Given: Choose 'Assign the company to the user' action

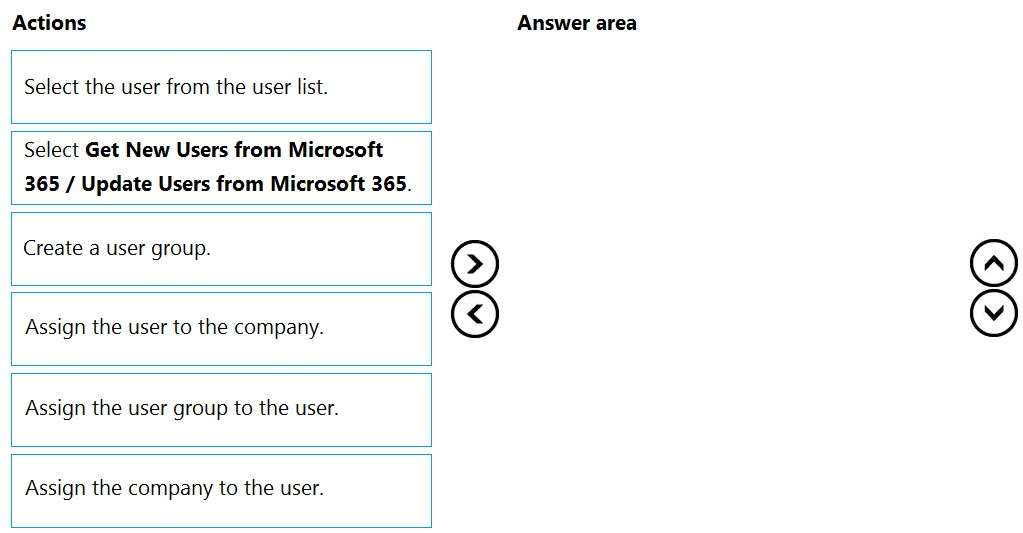Looking at the screenshot, I should coord(221,490).
